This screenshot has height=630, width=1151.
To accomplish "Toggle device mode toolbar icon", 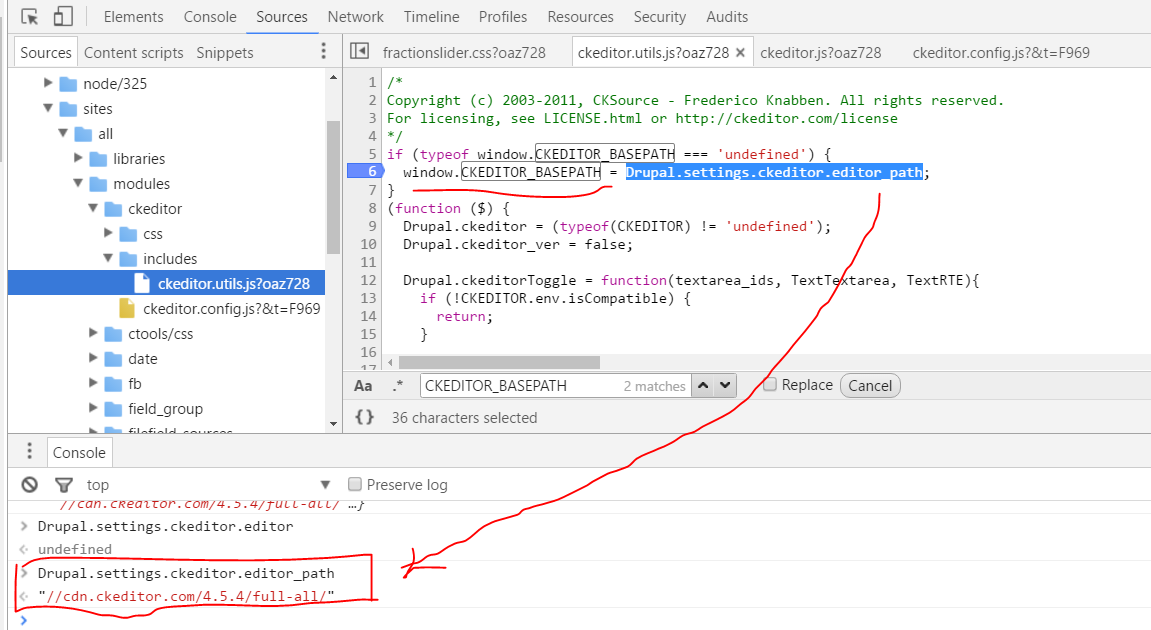I will 63,17.
